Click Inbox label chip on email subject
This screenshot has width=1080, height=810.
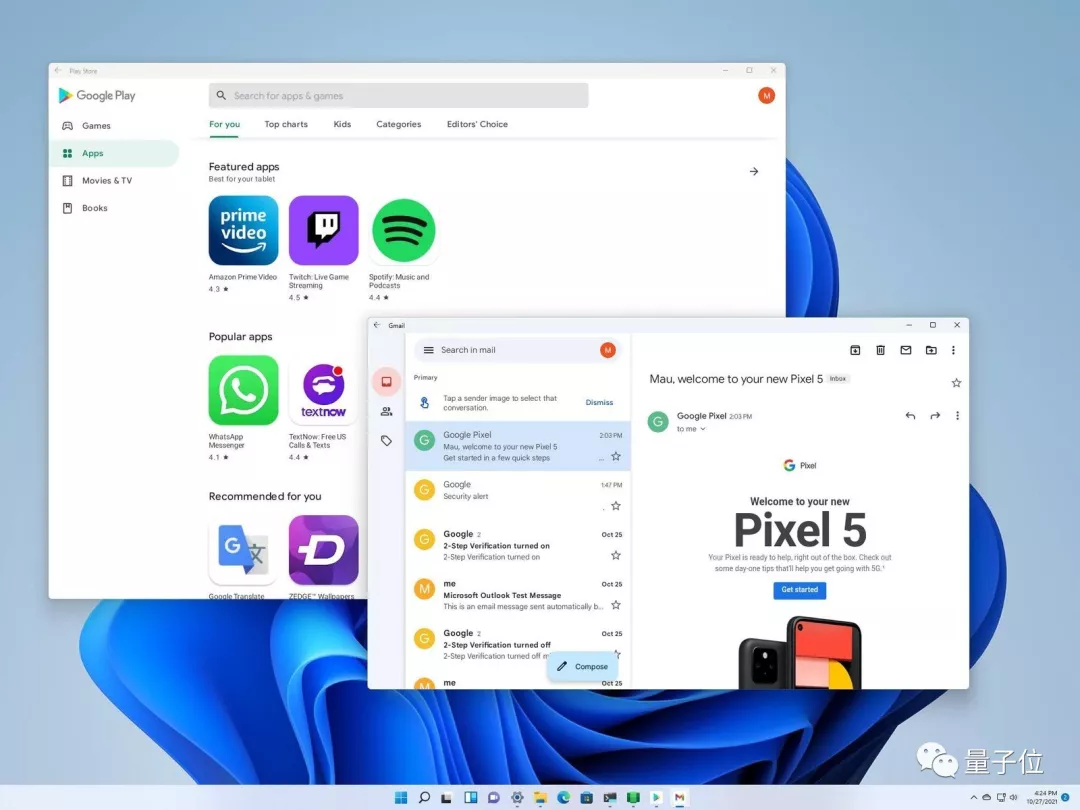click(838, 379)
